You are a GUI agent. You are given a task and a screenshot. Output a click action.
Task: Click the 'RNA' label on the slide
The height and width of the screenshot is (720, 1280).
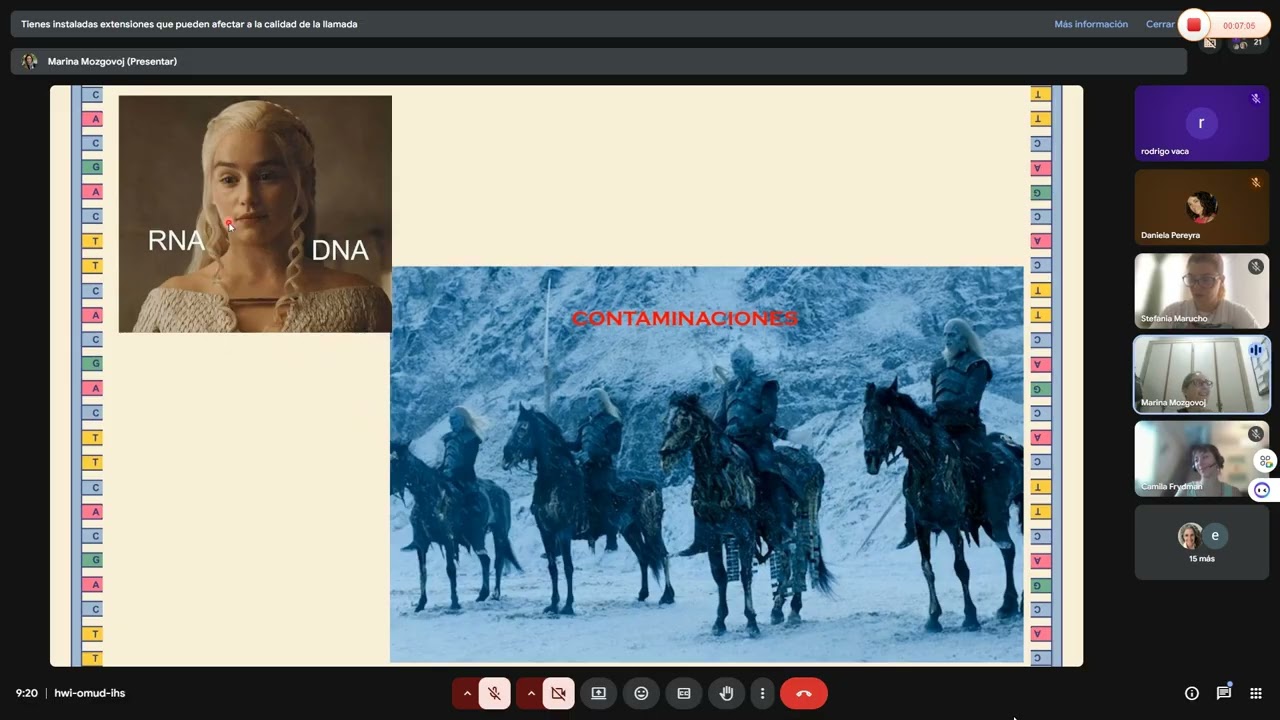pos(176,240)
